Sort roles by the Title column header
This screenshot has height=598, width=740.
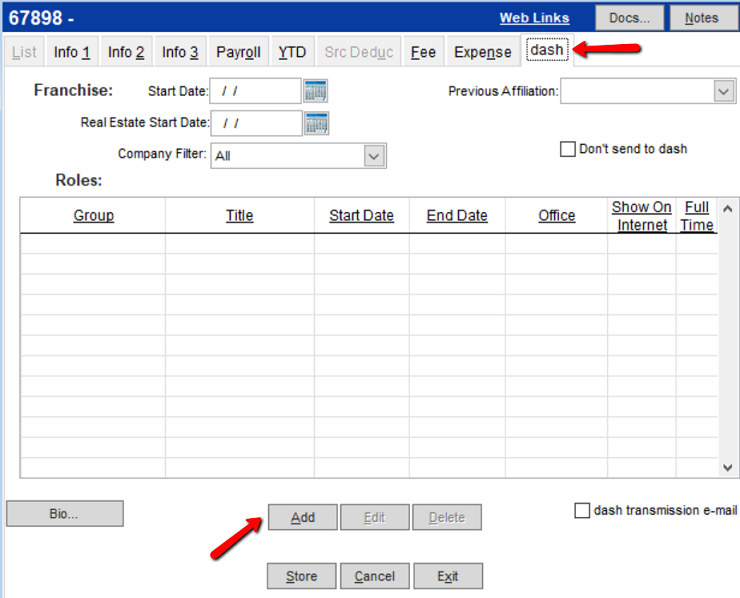coord(240,216)
